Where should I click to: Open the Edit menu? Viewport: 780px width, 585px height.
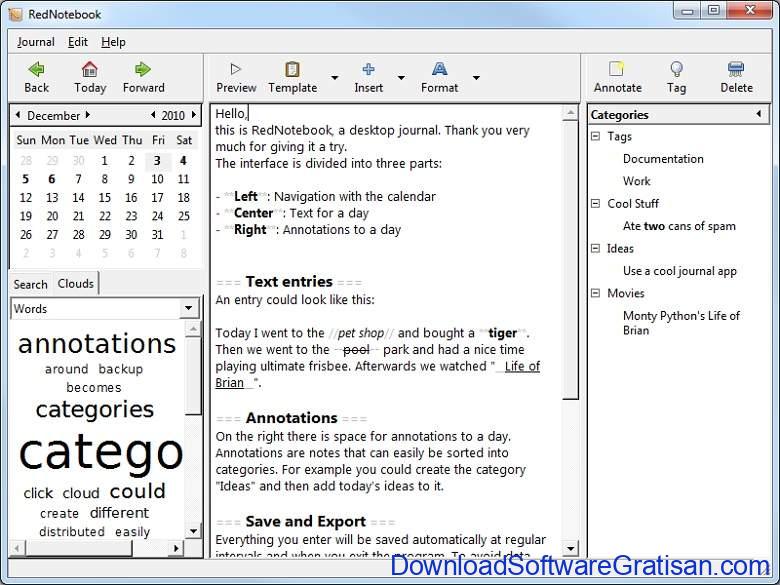tap(78, 42)
